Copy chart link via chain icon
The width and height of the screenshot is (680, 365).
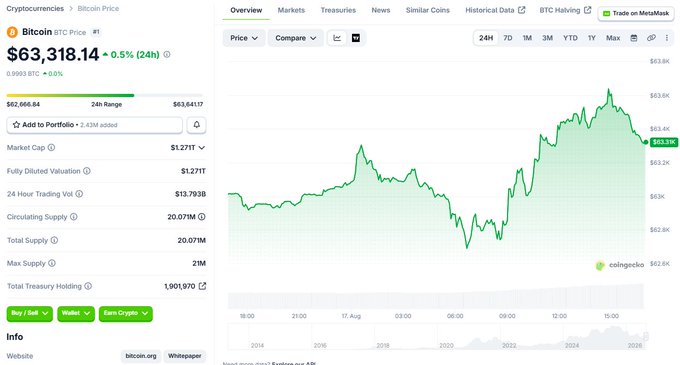[x=651, y=38]
